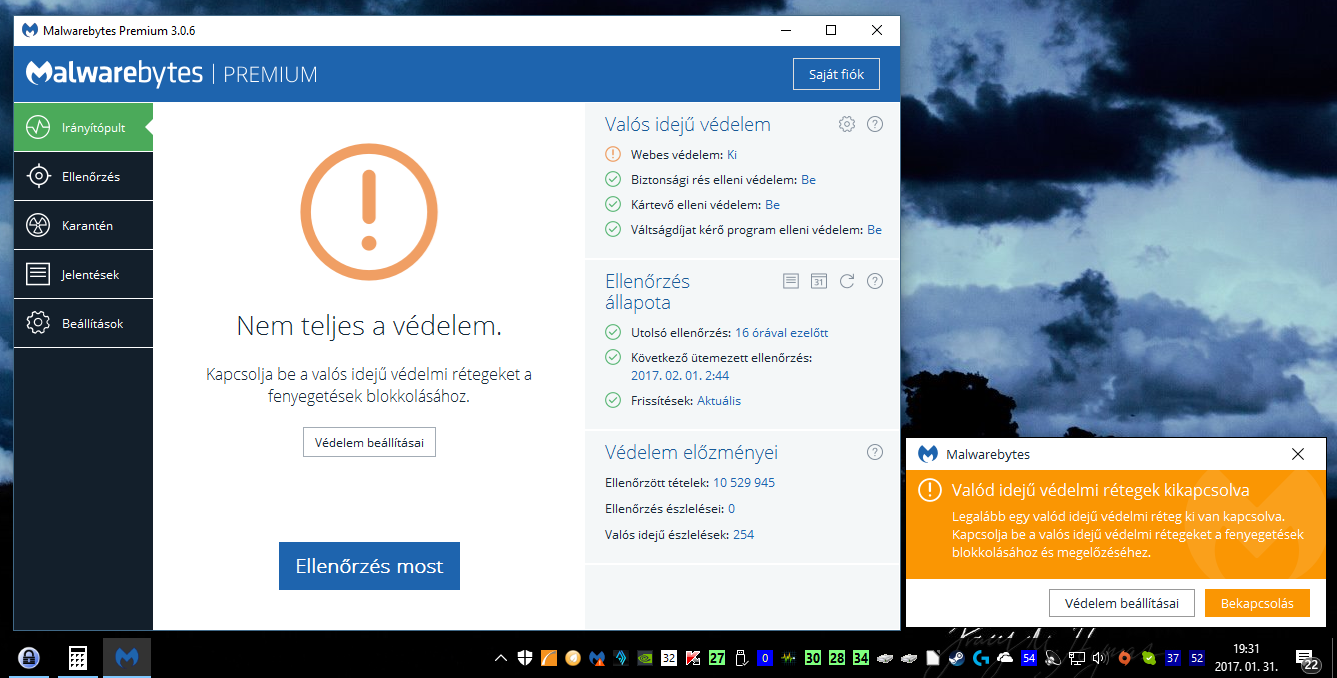Image resolution: width=1337 pixels, height=678 pixels.
Task: Click the scan detections value 0
Action: (x=731, y=509)
